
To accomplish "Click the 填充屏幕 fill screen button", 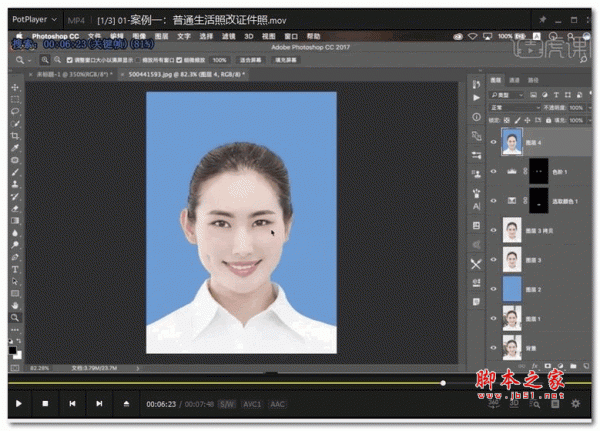I will click(286, 60).
